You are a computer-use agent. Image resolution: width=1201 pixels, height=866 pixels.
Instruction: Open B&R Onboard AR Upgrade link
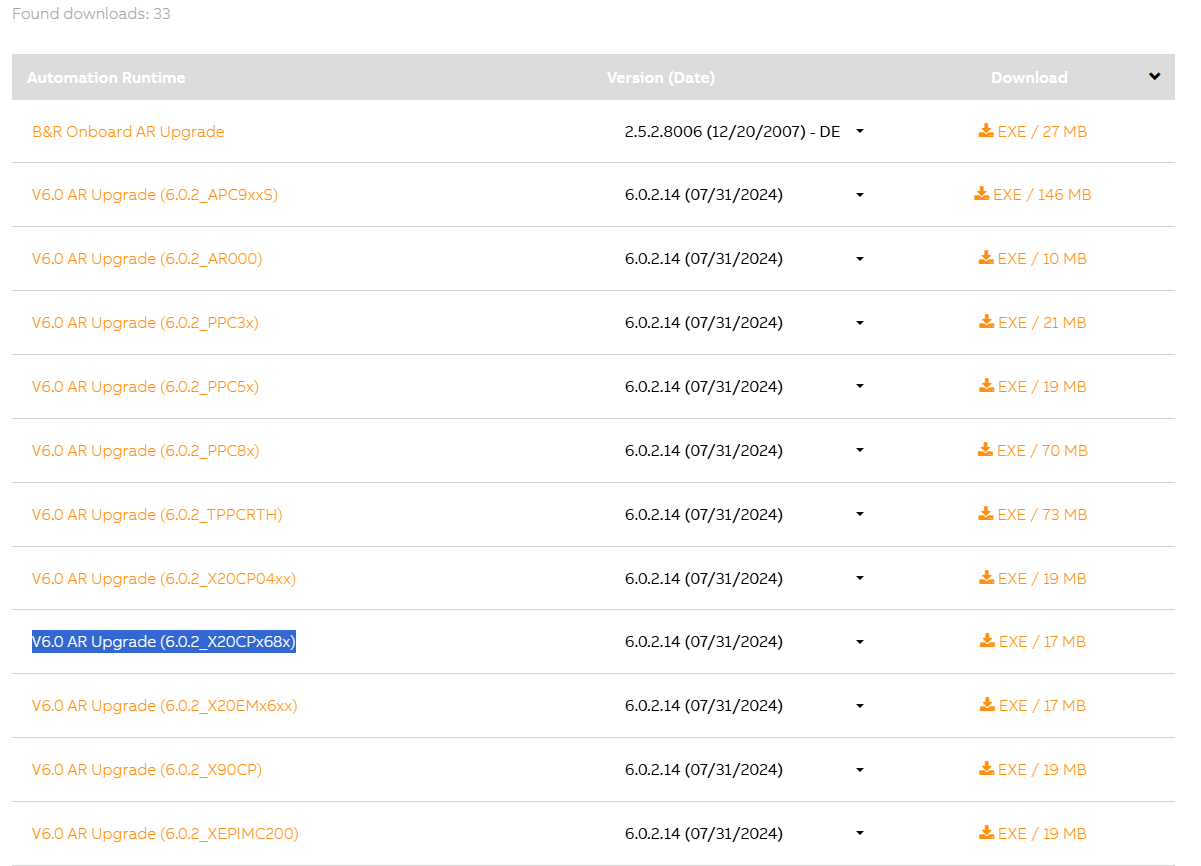(x=128, y=131)
